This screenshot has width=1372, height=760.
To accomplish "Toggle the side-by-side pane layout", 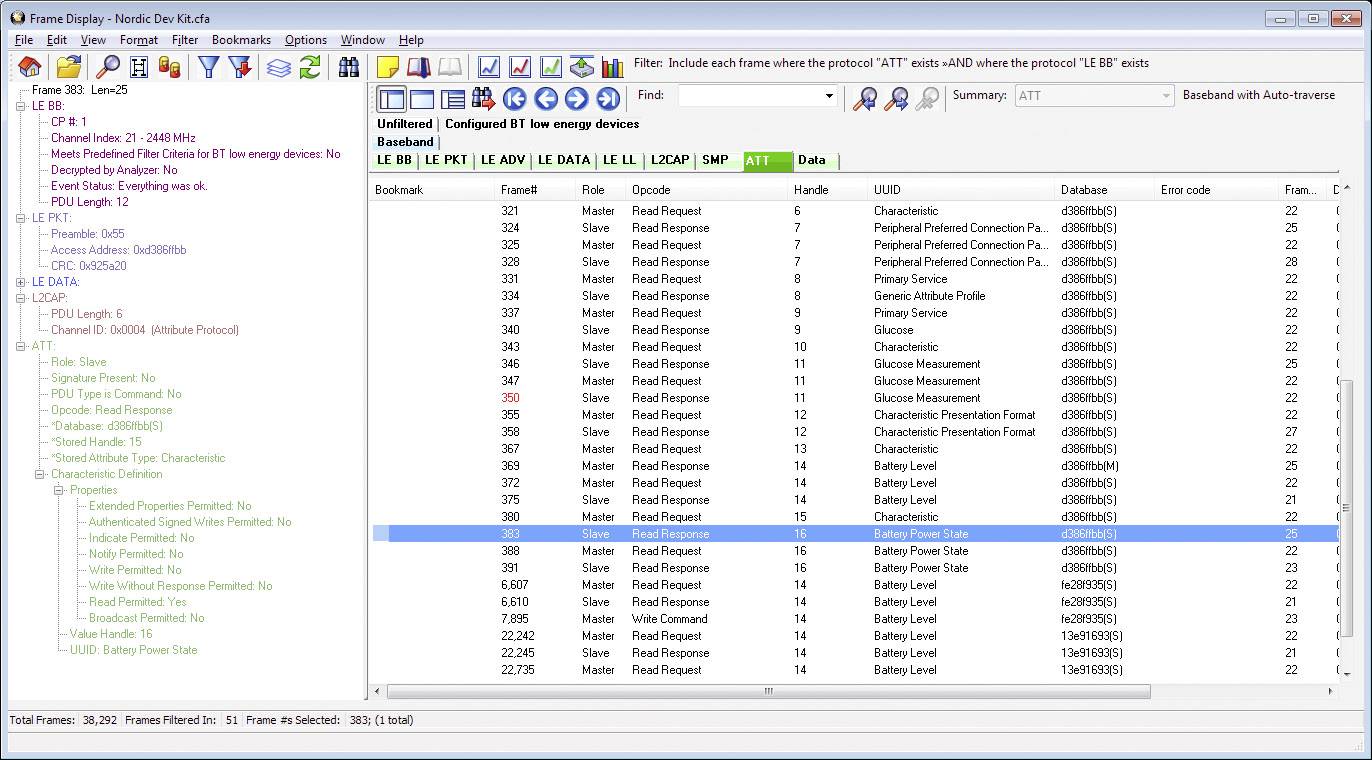I will [x=393, y=97].
